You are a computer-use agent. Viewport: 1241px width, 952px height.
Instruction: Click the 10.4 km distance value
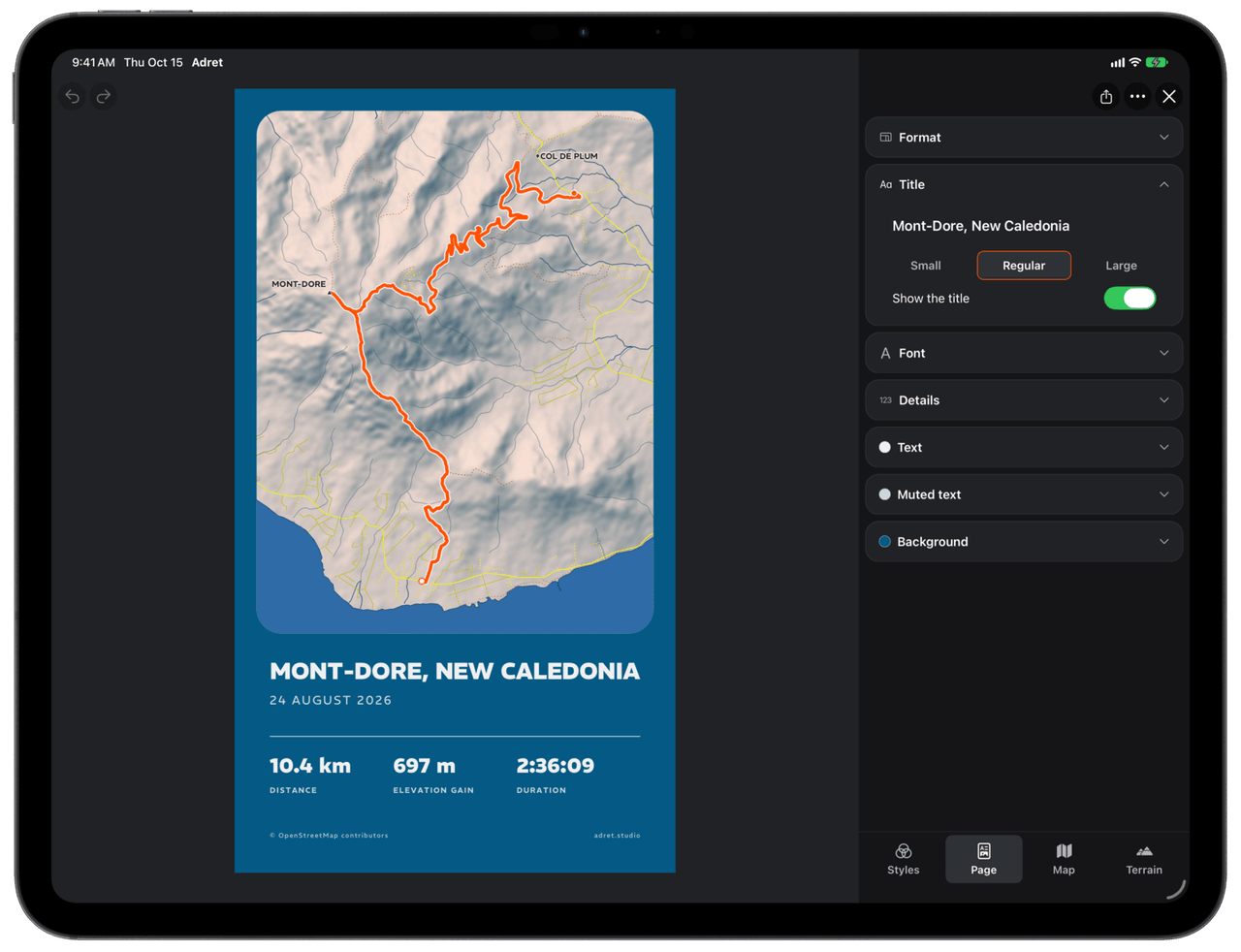tap(310, 766)
